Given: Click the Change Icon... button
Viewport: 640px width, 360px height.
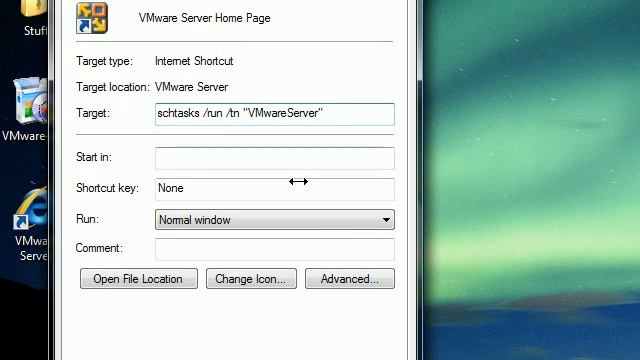Looking at the screenshot, I should (251, 279).
